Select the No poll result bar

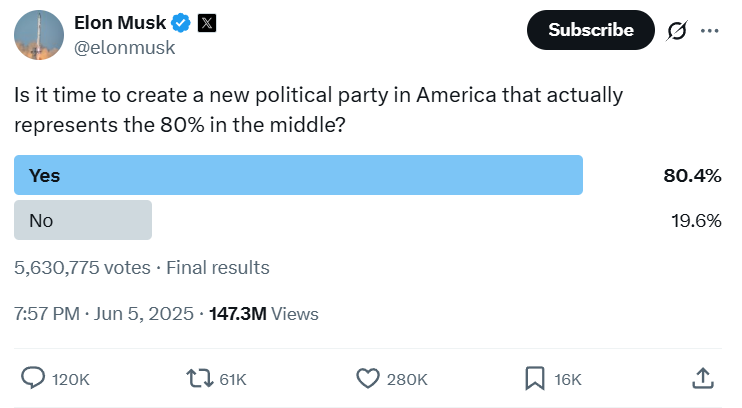(x=83, y=220)
